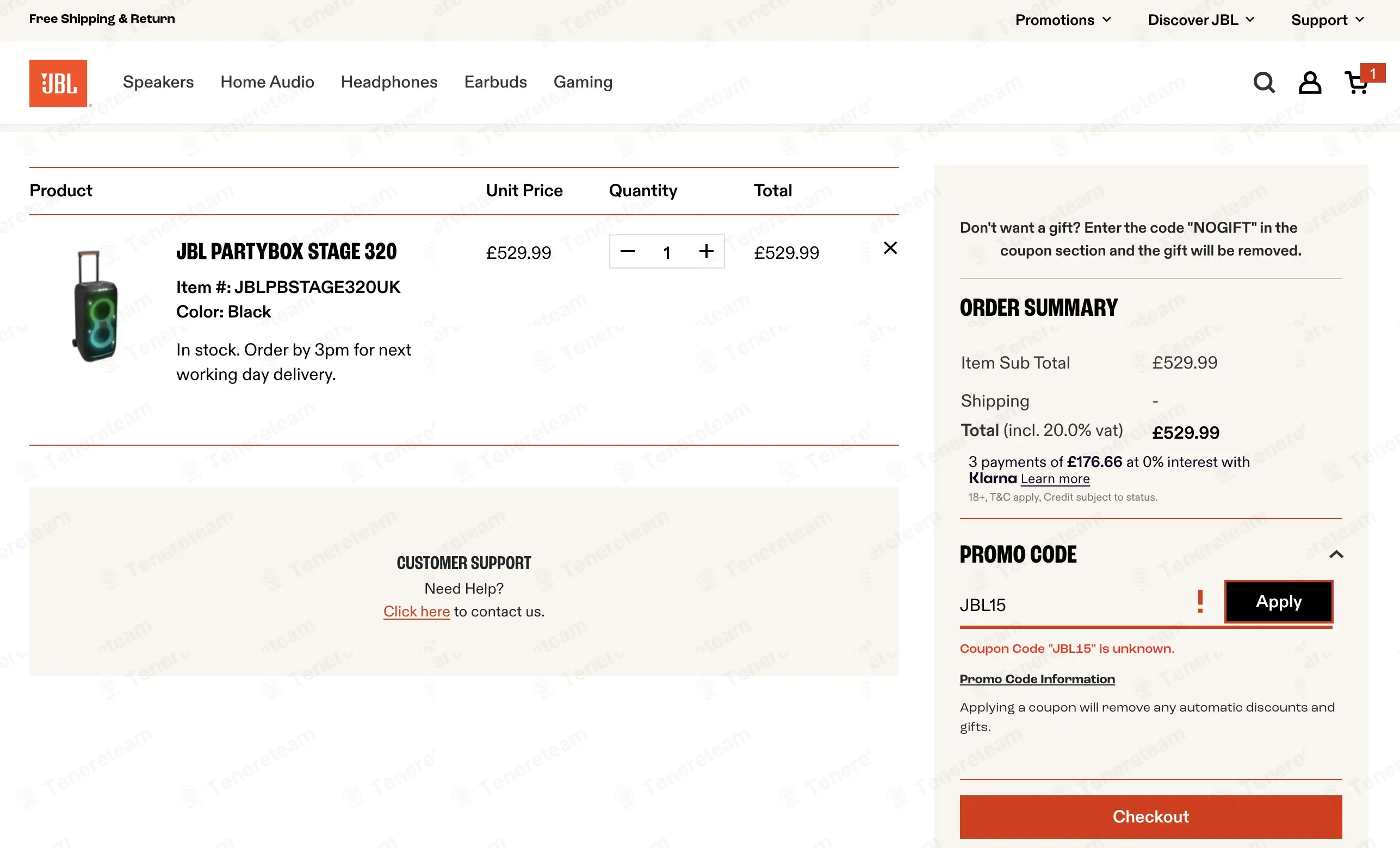Remove PartyBox Stage 320 with X icon
Screen dimensions: 1400x848
(890, 248)
